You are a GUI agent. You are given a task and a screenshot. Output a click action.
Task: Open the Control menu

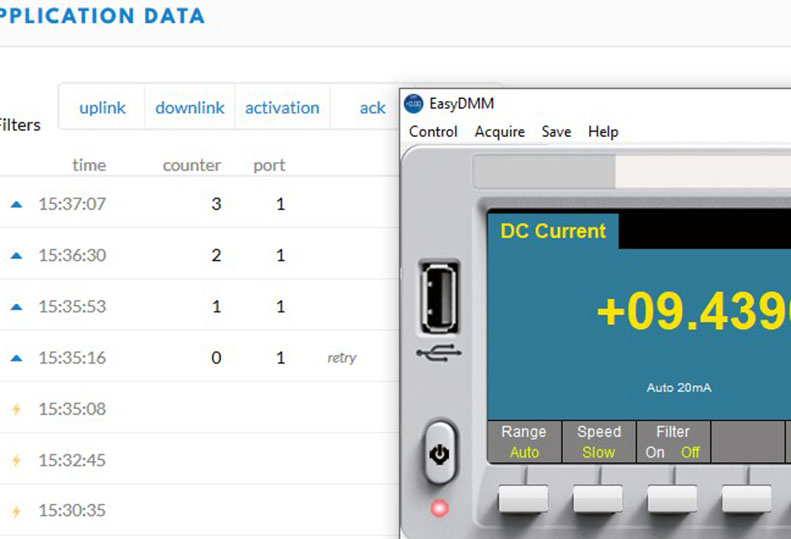click(x=433, y=132)
